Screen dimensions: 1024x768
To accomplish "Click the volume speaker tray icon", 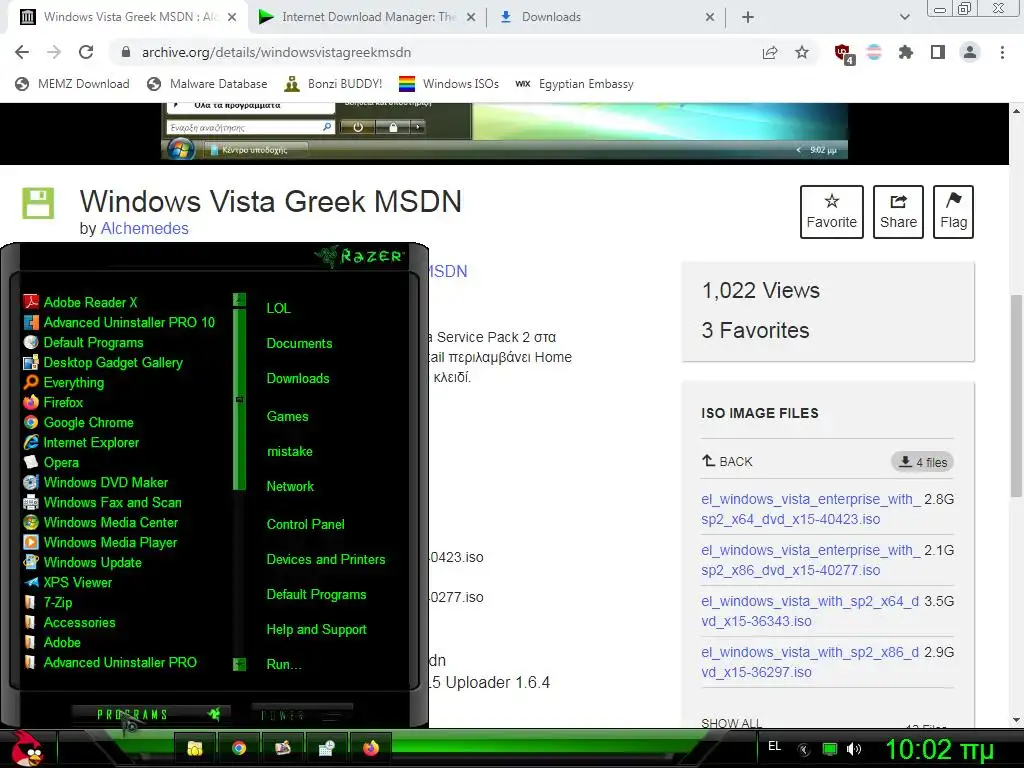I will pos(854,749).
